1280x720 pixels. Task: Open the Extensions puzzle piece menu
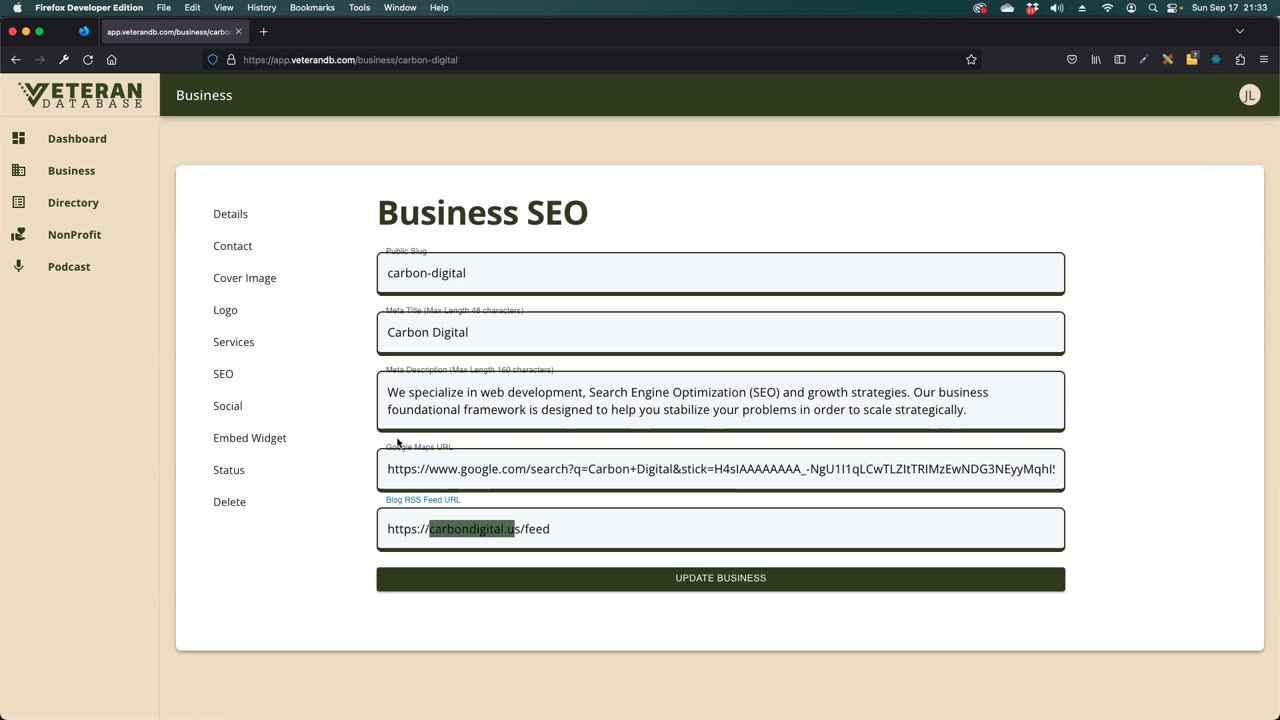(1240, 60)
